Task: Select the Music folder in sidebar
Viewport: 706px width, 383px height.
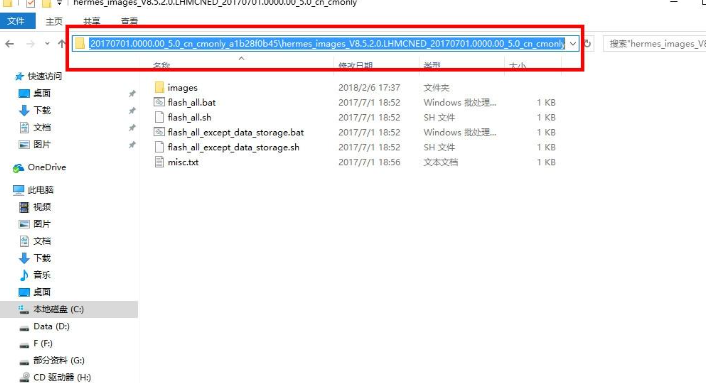Action: click(35, 275)
